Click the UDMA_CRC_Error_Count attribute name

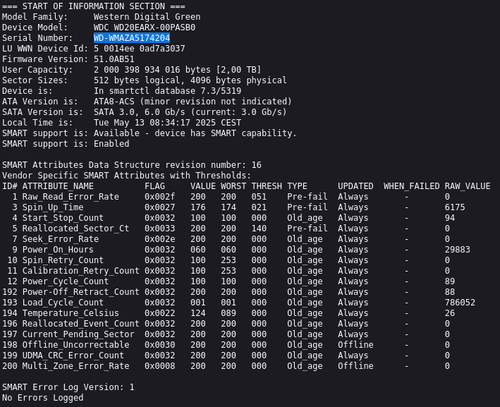coord(73,355)
